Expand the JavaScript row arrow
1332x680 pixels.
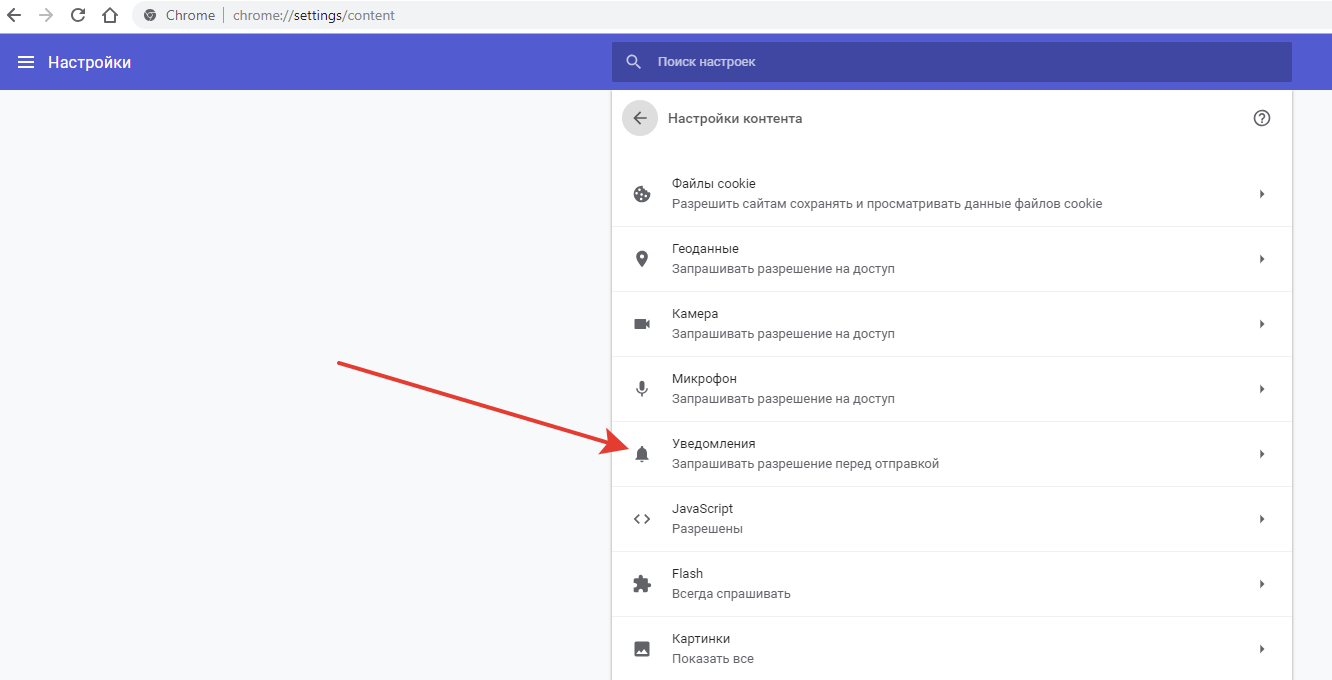coord(1262,519)
